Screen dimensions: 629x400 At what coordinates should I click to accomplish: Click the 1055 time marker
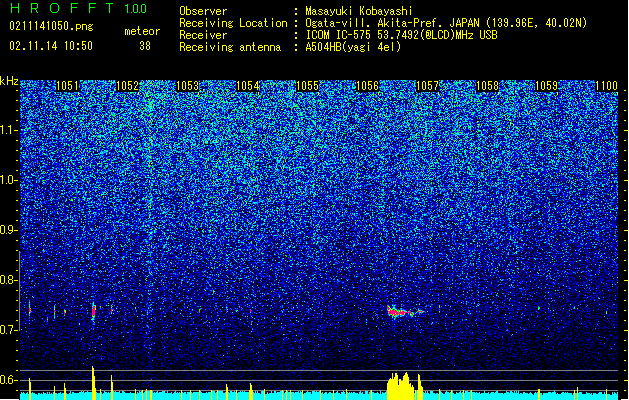[x=307, y=86]
